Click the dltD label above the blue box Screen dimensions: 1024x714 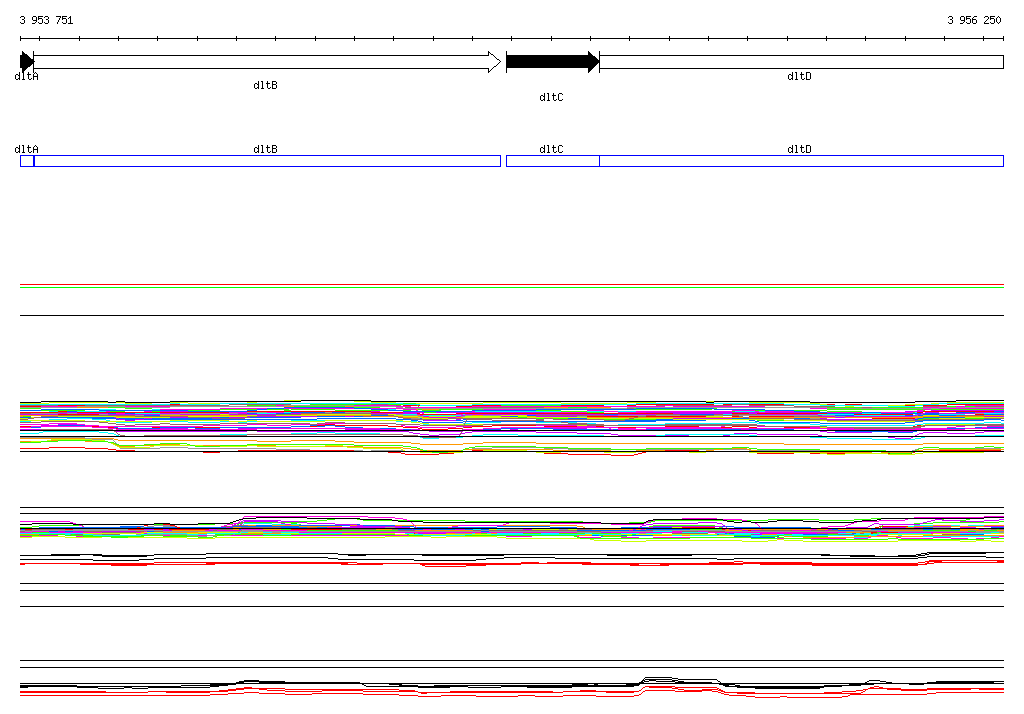point(799,149)
